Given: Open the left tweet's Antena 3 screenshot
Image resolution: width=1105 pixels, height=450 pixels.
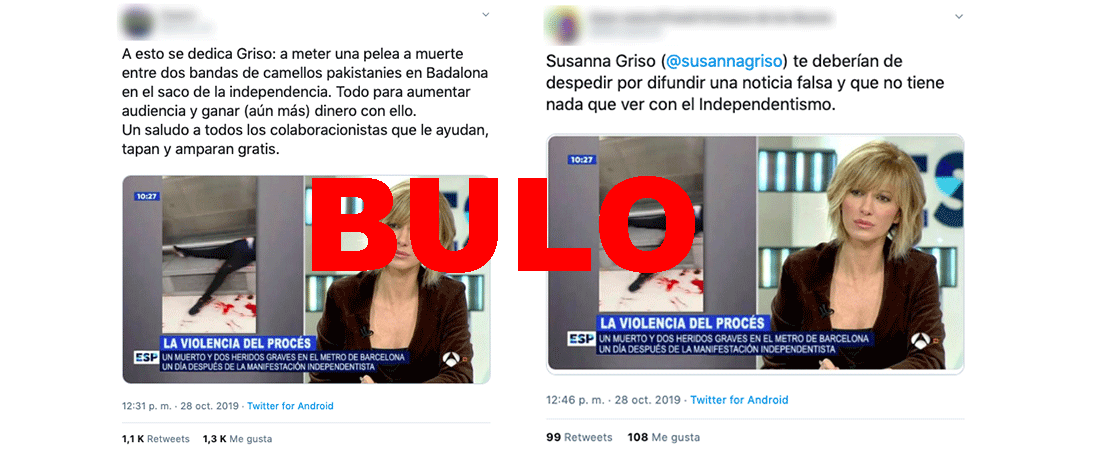Looking at the screenshot, I should [x=306, y=279].
